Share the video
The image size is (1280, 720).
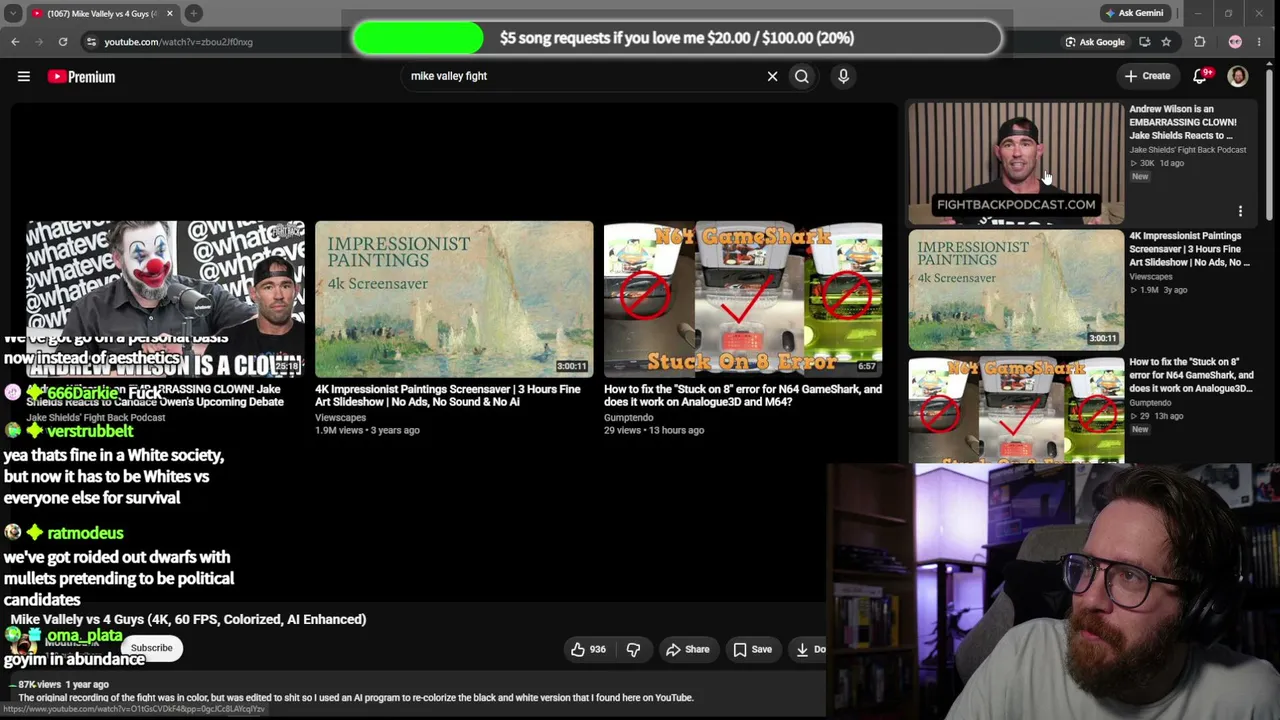pos(688,649)
